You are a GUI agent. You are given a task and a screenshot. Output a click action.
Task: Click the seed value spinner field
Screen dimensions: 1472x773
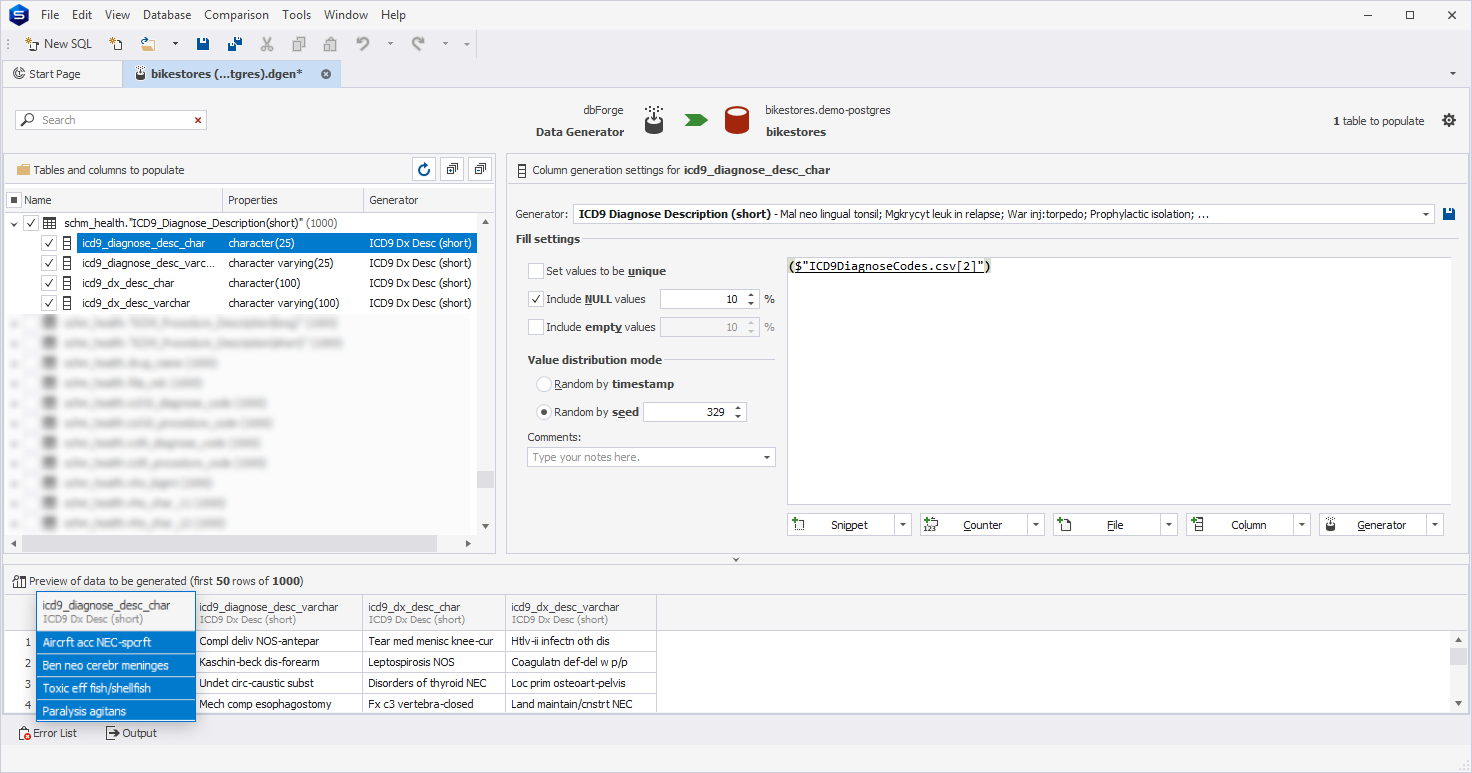(x=694, y=412)
